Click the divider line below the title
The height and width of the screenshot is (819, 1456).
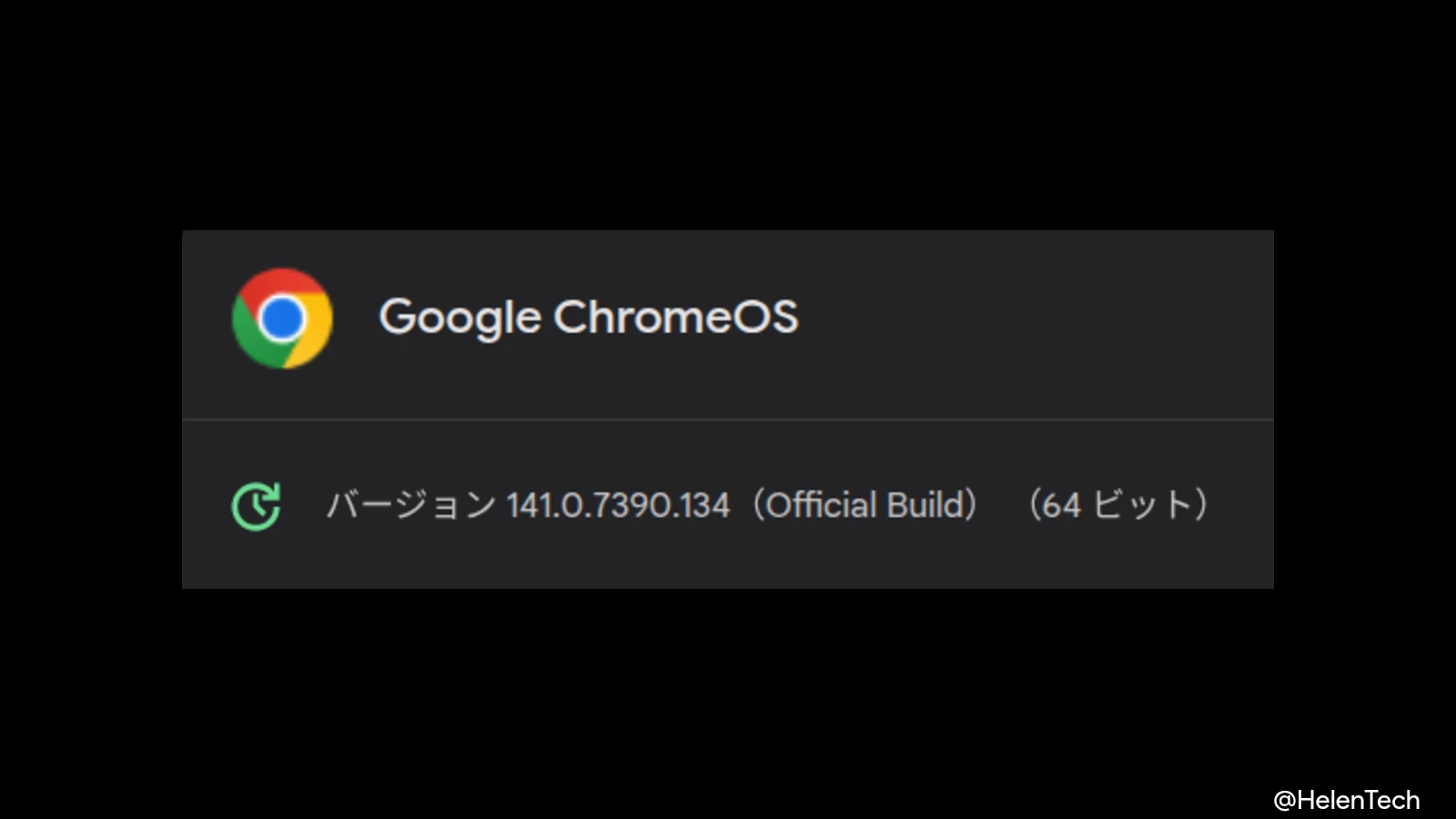pos(728,419)
